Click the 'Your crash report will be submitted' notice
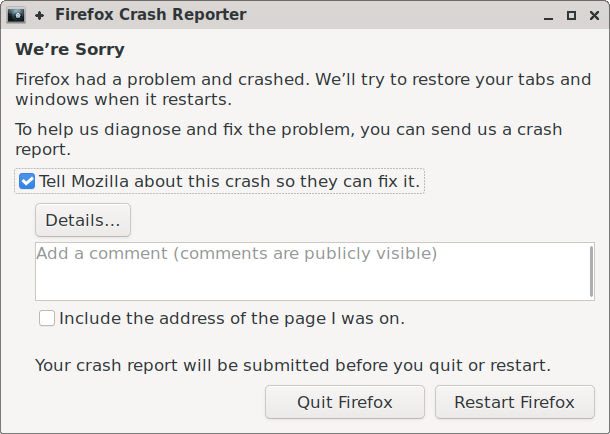Viewport: 610px width, 434px height. pyautogui.click(x=292, y=365)
